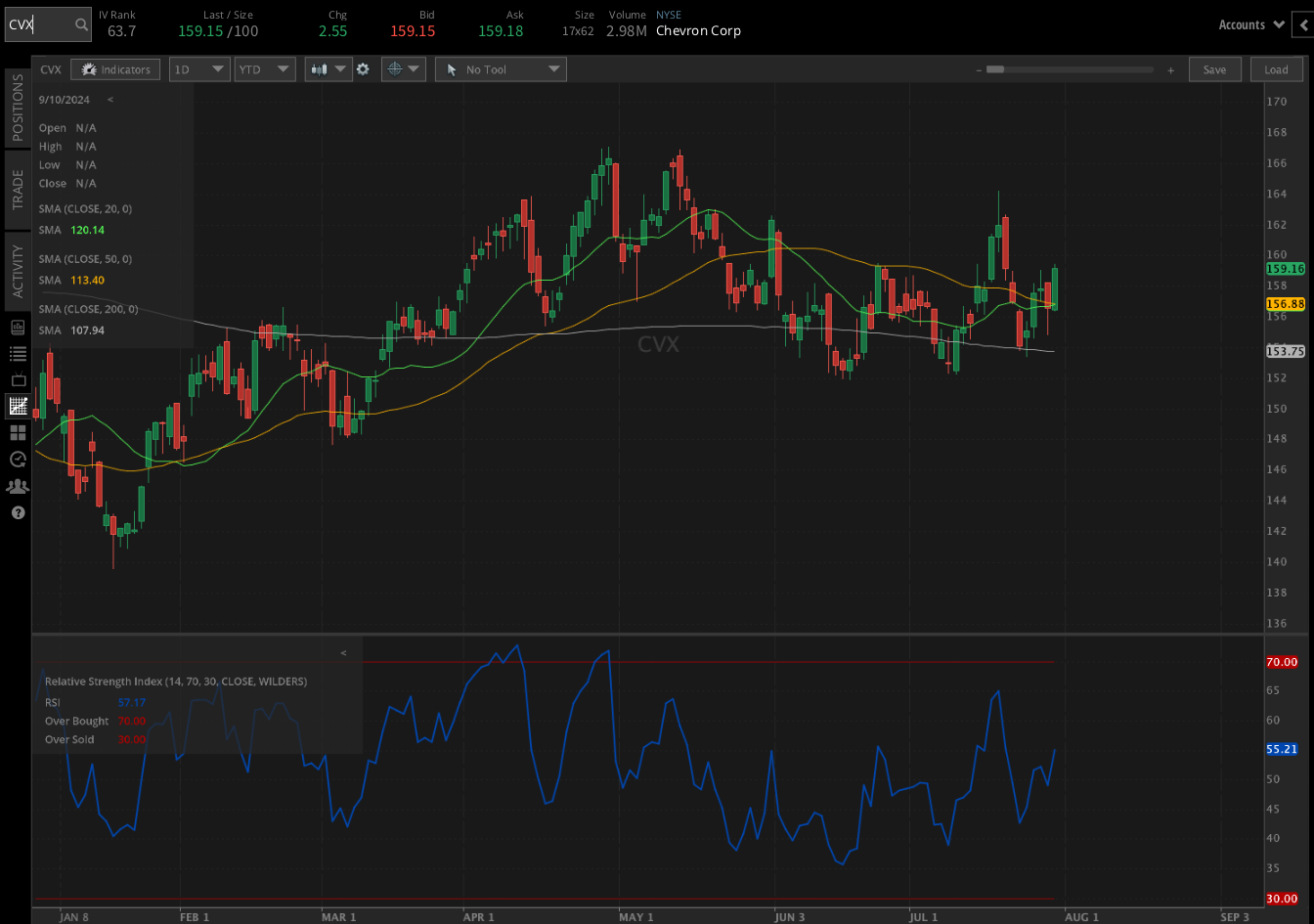Viewport: 1314px width, 924px height.
Task: Click the symbol search magnifier icon
Action: pos(82,25)
